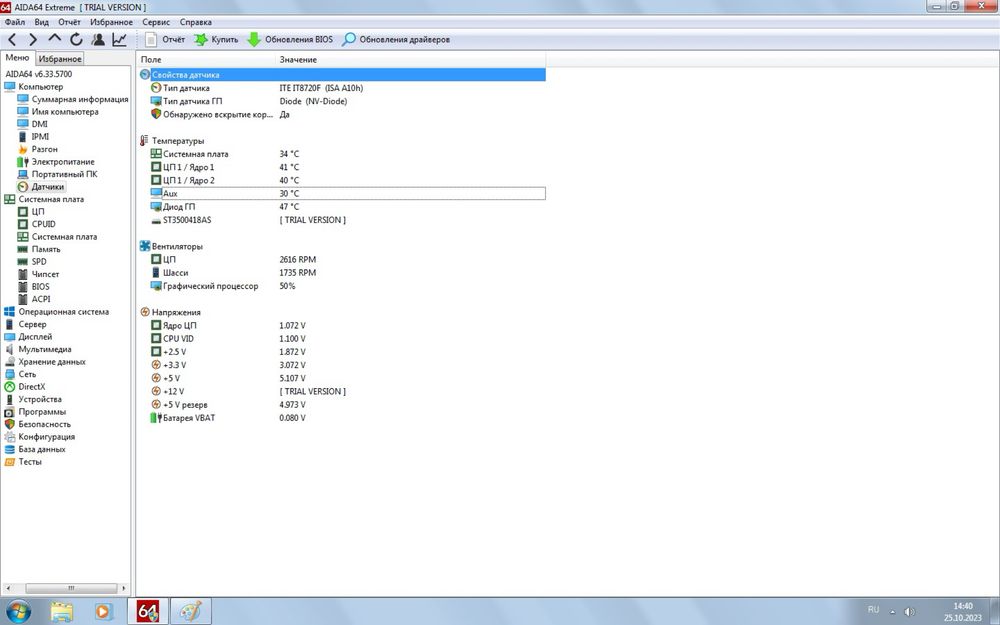Select SPD tree item
1000x625 pixels.
click(32, 261)
